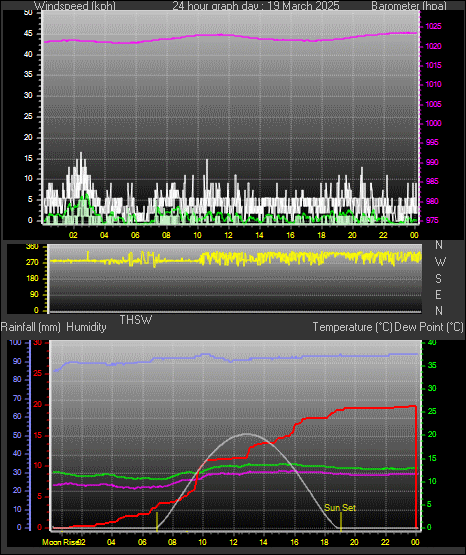Select the 1020 barometer axis value
This screenshot has width=466, height=555.
click(433, 46)
